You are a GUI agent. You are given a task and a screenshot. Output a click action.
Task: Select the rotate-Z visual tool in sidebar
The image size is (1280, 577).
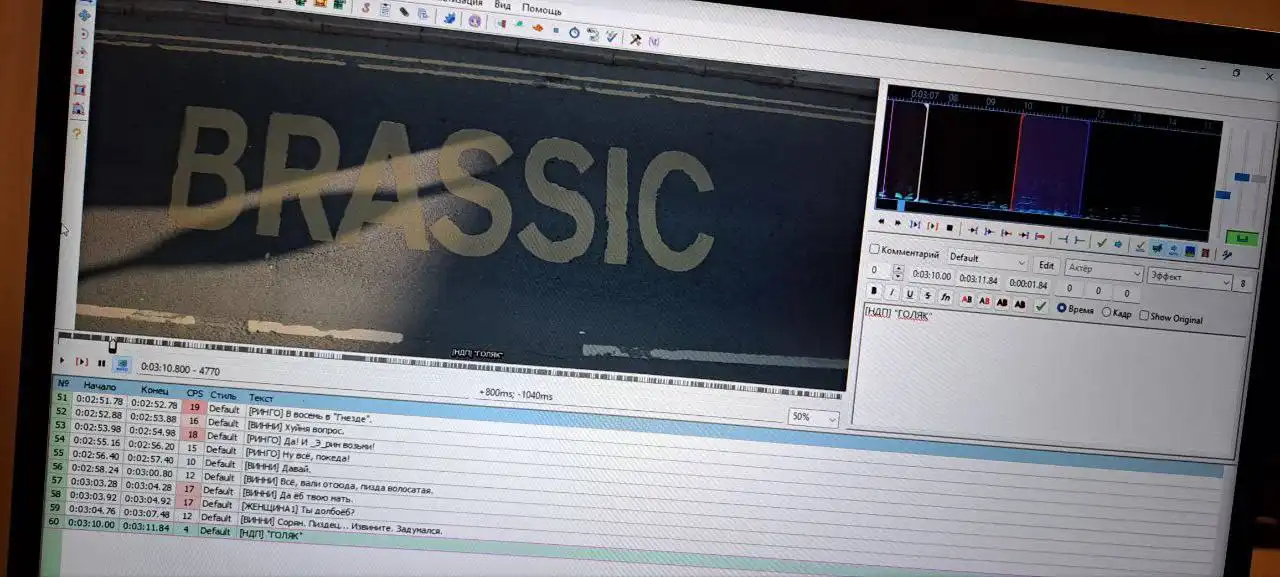(84, 34)
